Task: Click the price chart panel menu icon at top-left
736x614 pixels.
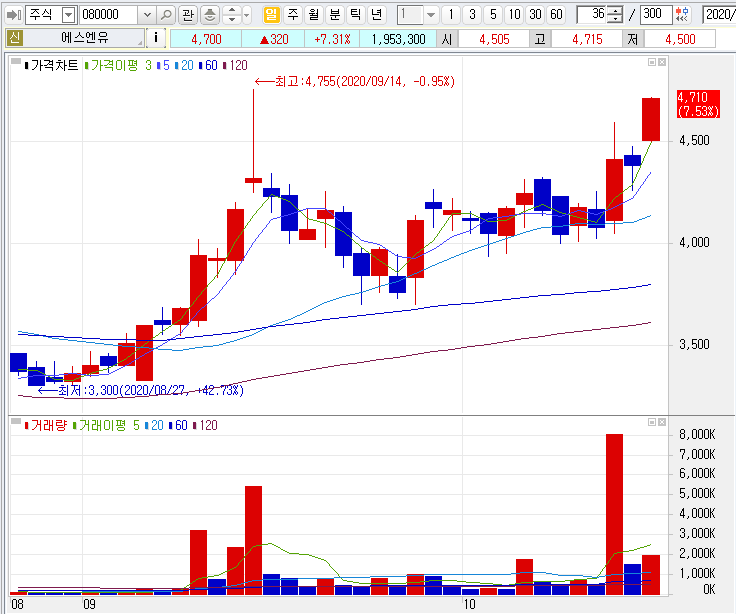Action: (x=15, y=61)
